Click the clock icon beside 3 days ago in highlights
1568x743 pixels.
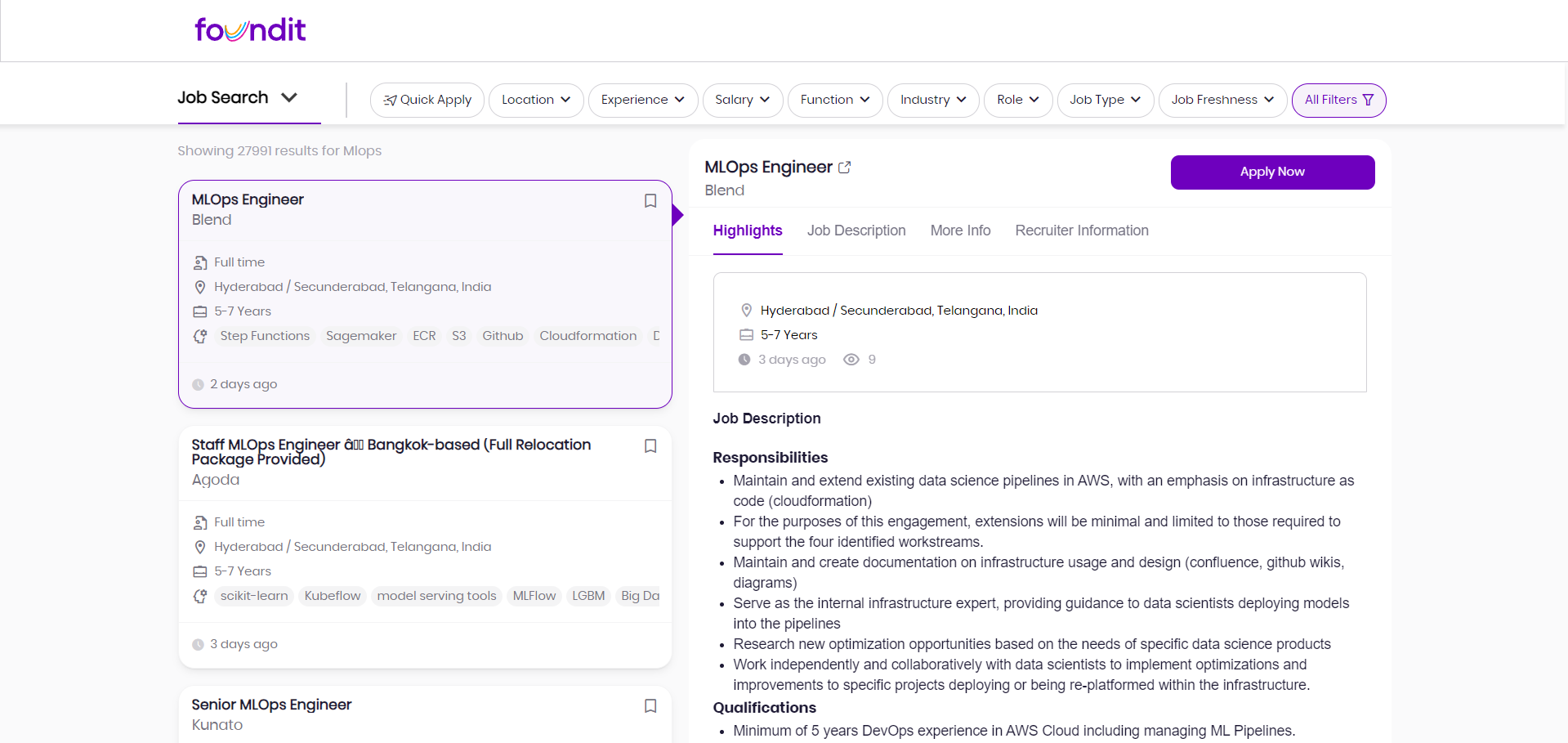(744, 360)
